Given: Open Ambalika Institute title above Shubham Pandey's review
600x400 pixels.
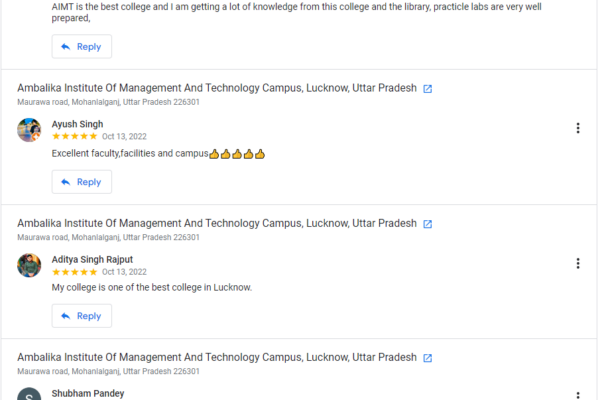Looking at the screenshot, I should 216,357.
